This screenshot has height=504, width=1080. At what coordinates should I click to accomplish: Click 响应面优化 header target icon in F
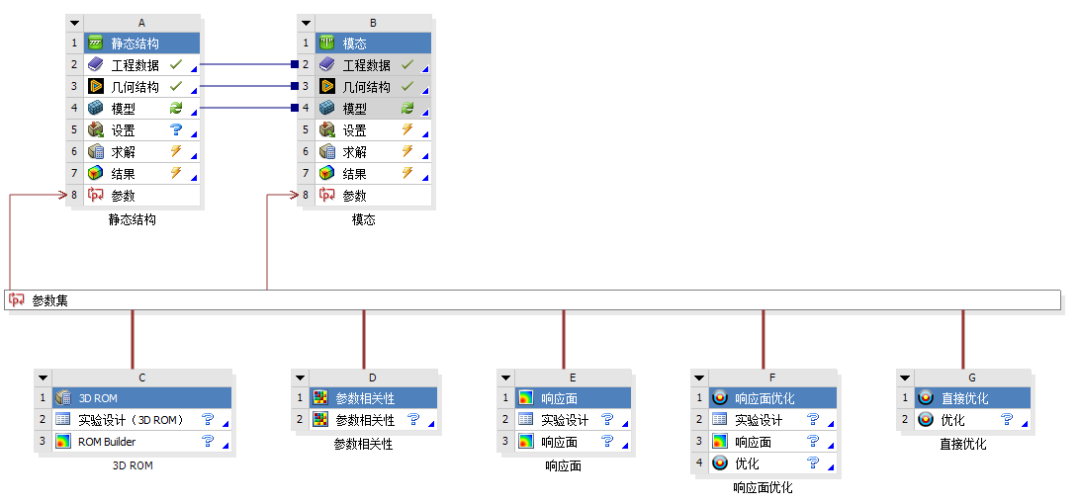click(719, 398)
